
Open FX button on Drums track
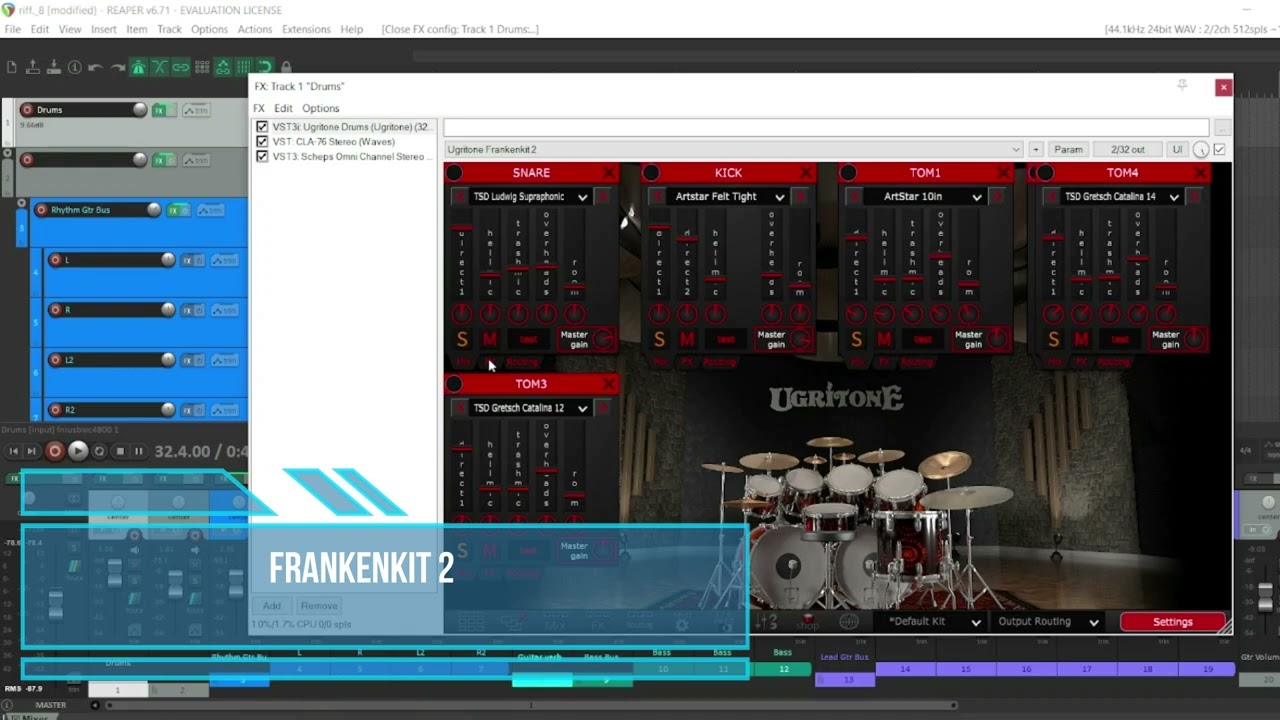click(160, 110)
